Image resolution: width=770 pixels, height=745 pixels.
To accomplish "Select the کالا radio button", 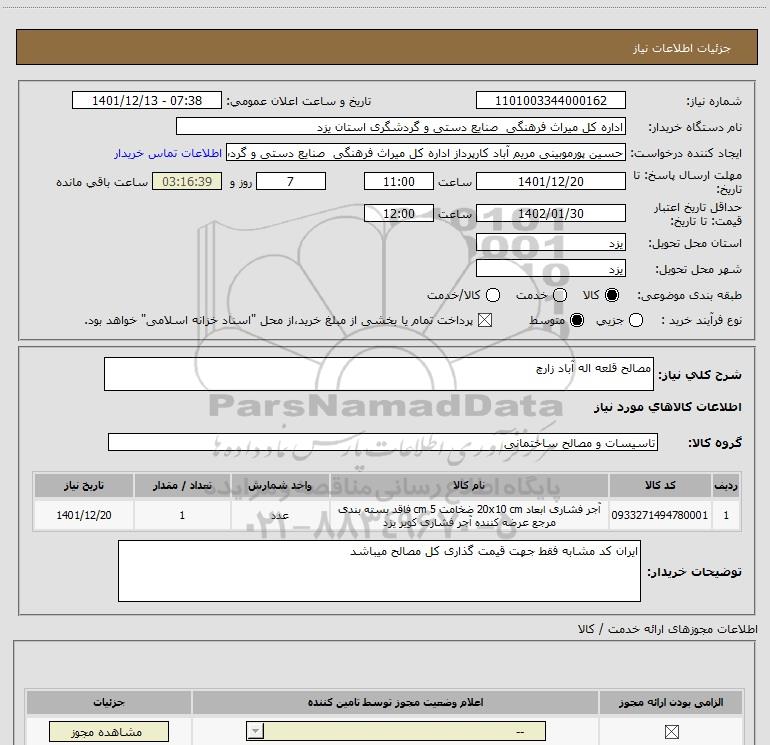I will coord(612,295).
